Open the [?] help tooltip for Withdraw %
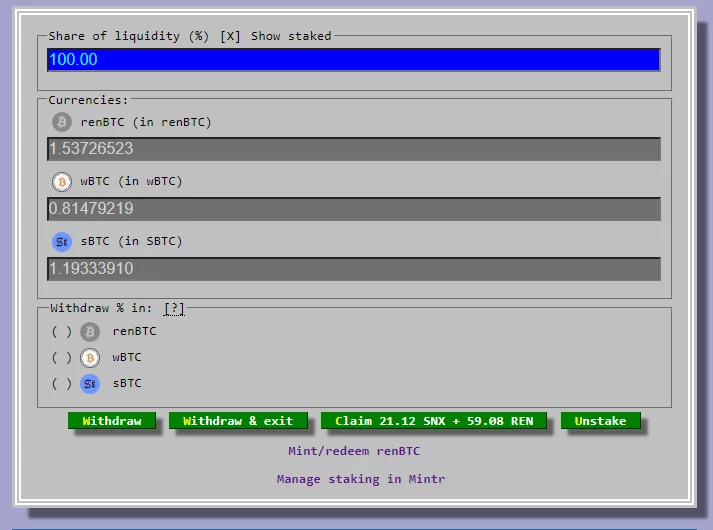Viewport: 713px width, 530px height. coord(175,308)
